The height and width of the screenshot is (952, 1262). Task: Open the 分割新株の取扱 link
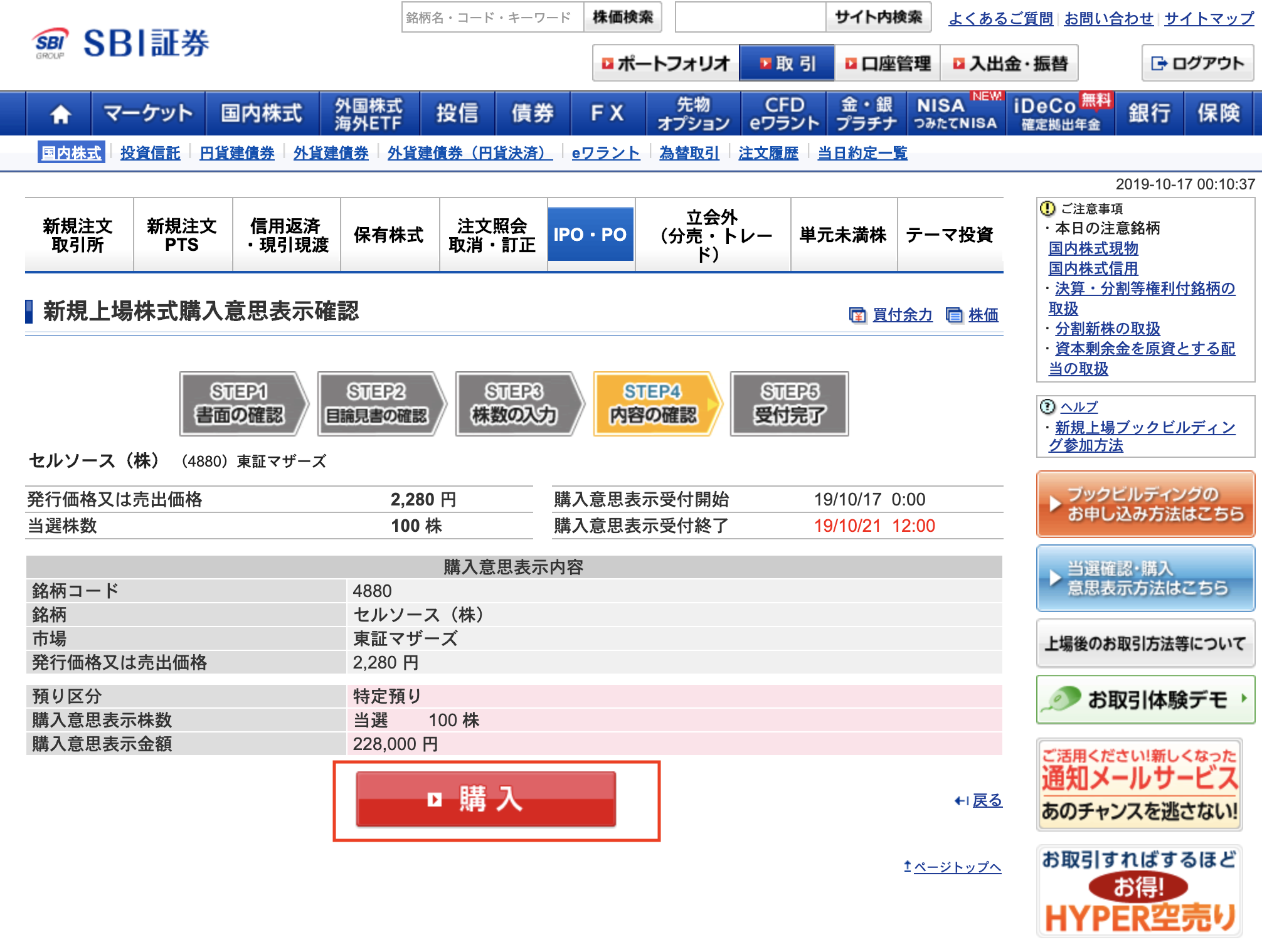1108,329
